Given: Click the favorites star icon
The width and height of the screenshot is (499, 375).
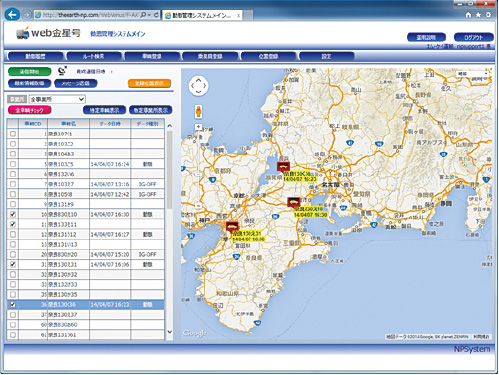Looking at the screenshot, I should pyautogui.click(x=478, y=15).
